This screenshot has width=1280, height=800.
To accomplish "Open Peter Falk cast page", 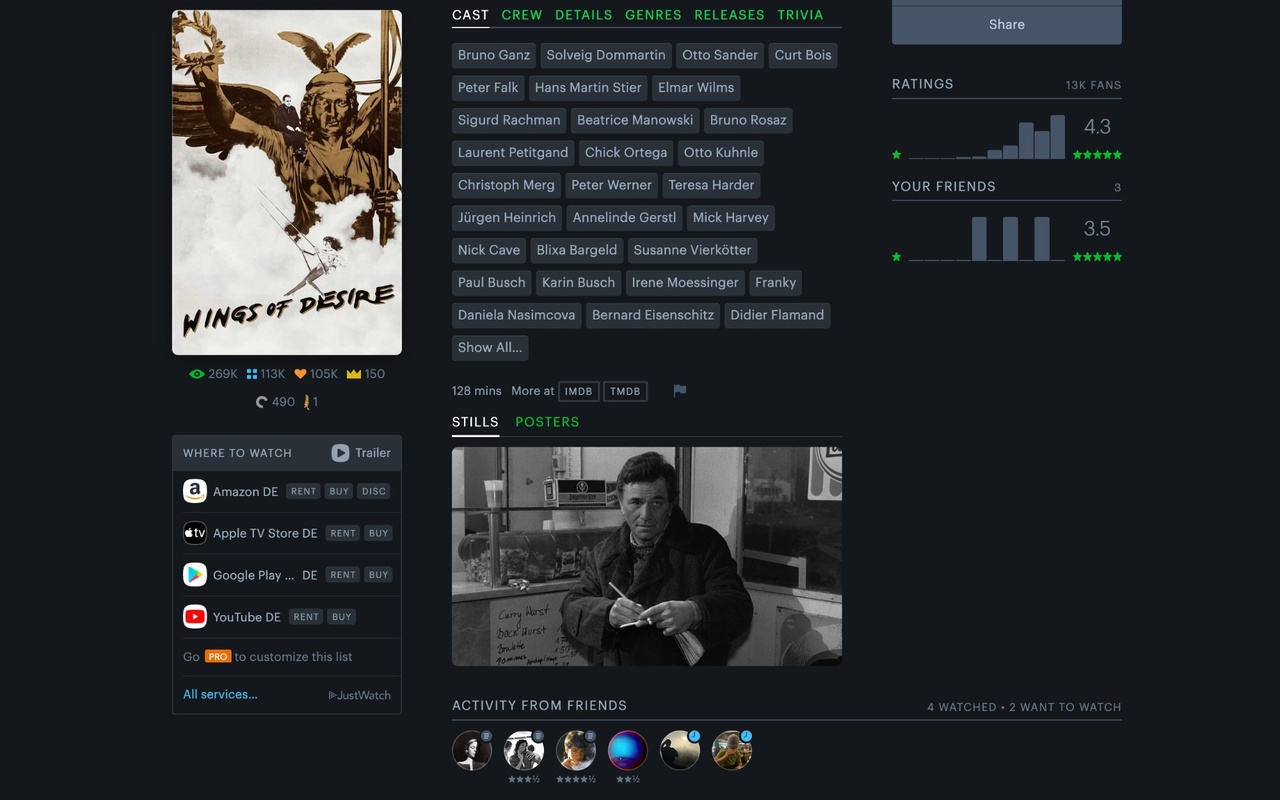I will (488, 88).
